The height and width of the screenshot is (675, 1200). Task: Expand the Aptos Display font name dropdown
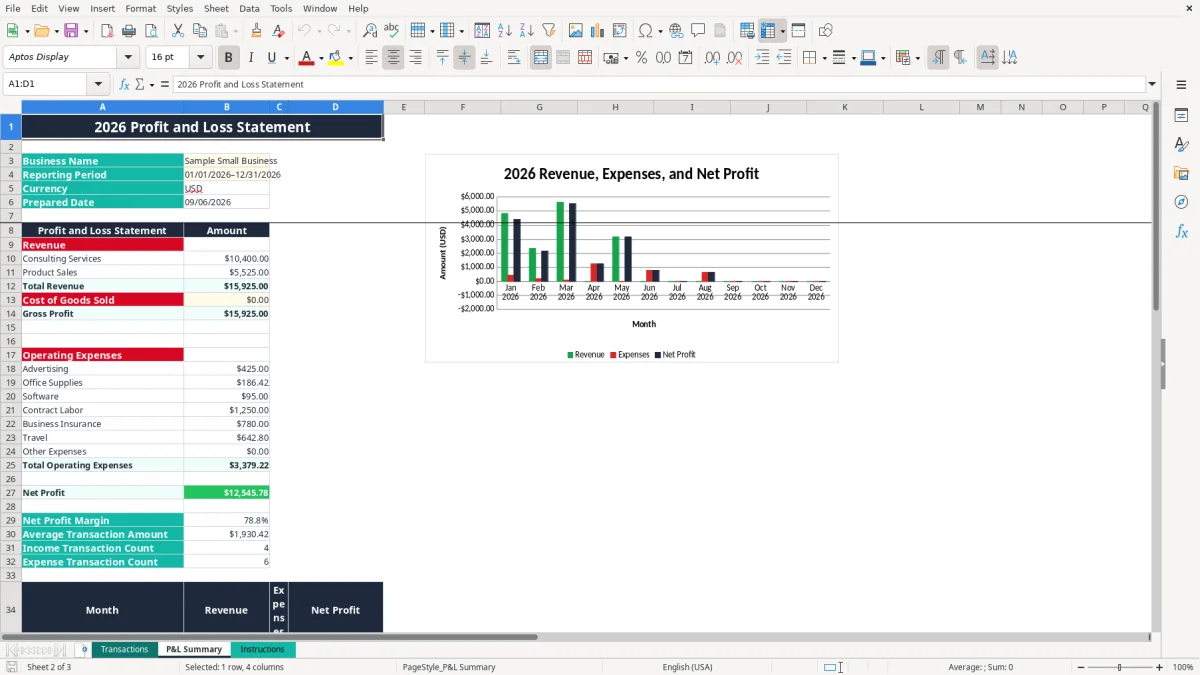click(127, 57)
